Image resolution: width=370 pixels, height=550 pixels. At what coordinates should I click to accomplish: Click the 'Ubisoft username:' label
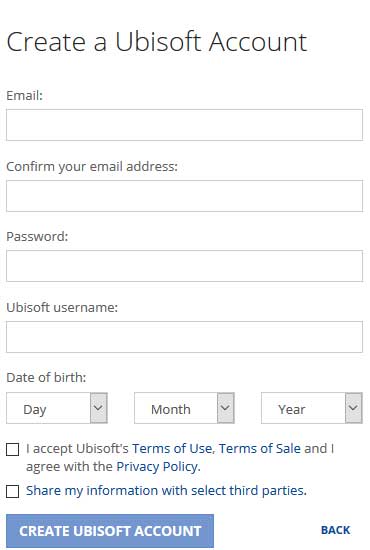tap(62, 307)
